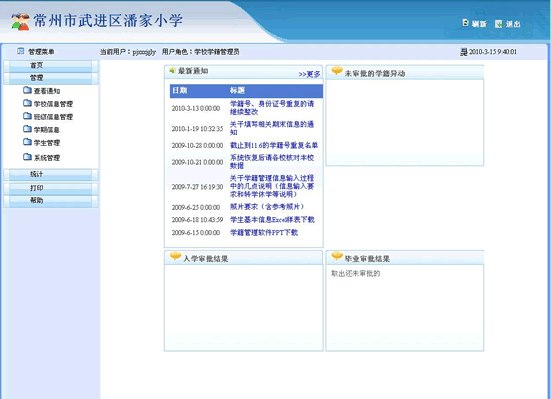The width and height of the screenshot is (551, 399).
Task: Click the 日期 column header
Action: click(x=180, y=90)
